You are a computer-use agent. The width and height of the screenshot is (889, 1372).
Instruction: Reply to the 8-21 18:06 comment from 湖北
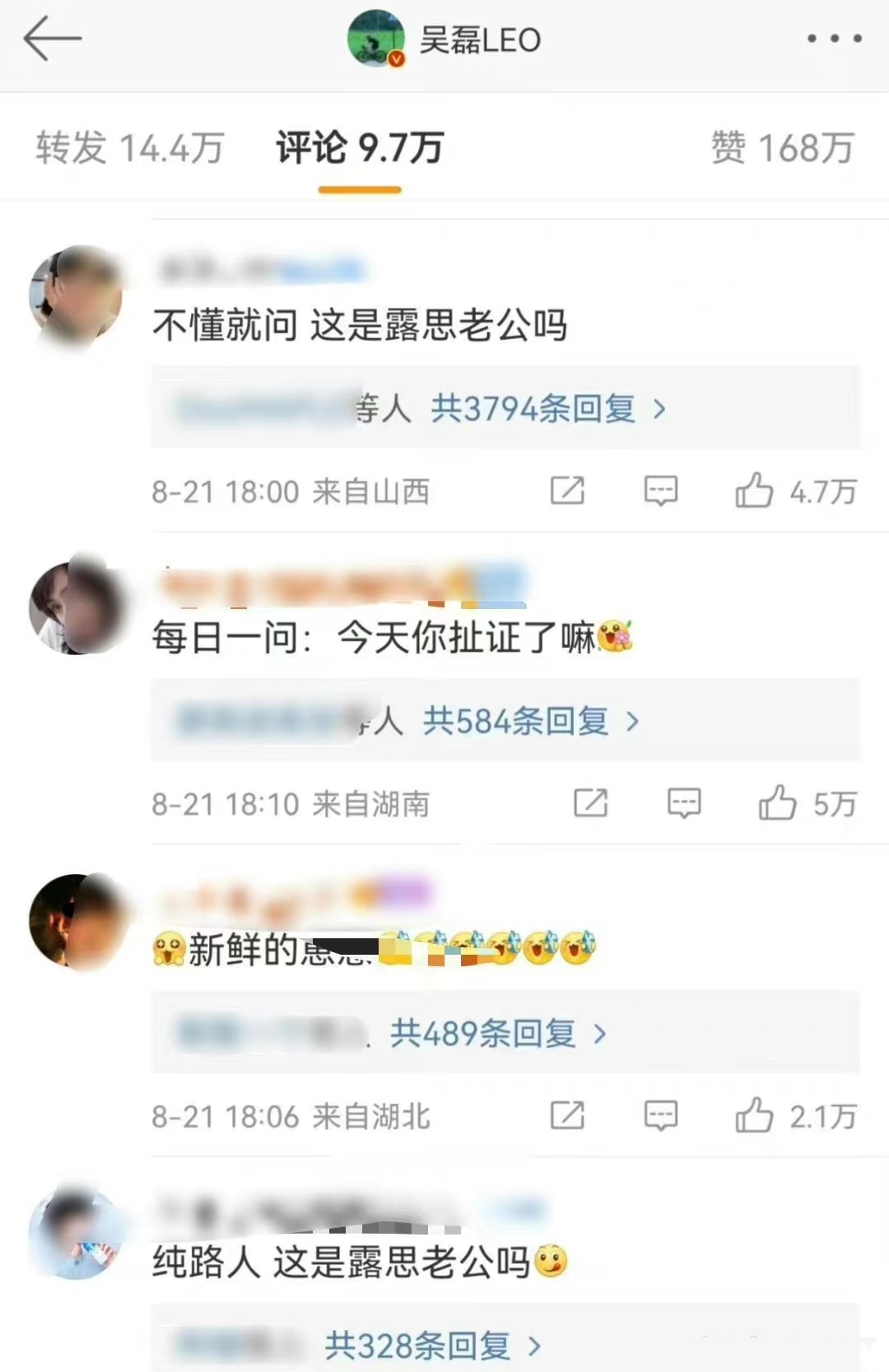click(x=660, y=1116)
